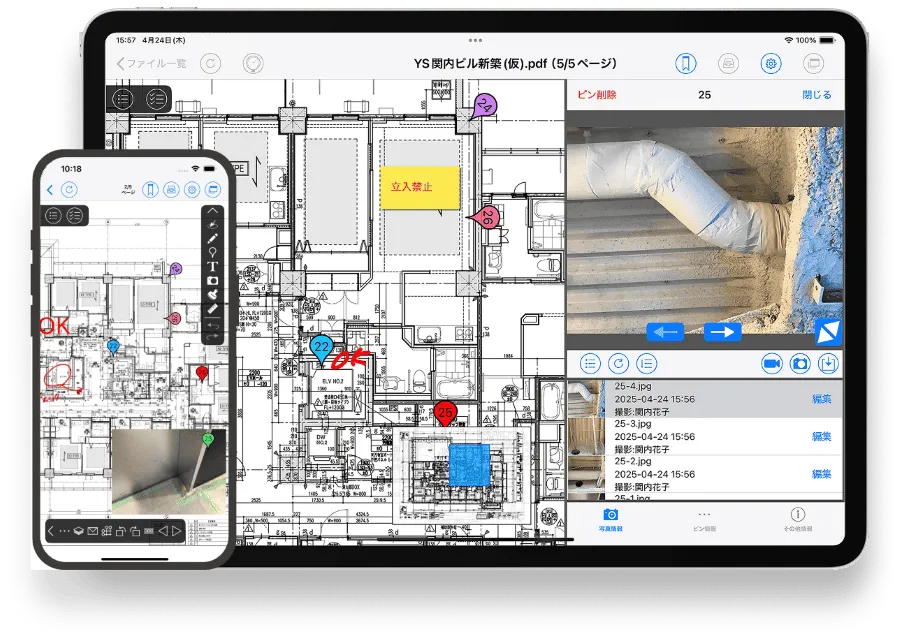This screenshot has width=900, height=639.
Task: Switch to the その他情報 tab
Action: pyautogui.click(x=798, y=520)
